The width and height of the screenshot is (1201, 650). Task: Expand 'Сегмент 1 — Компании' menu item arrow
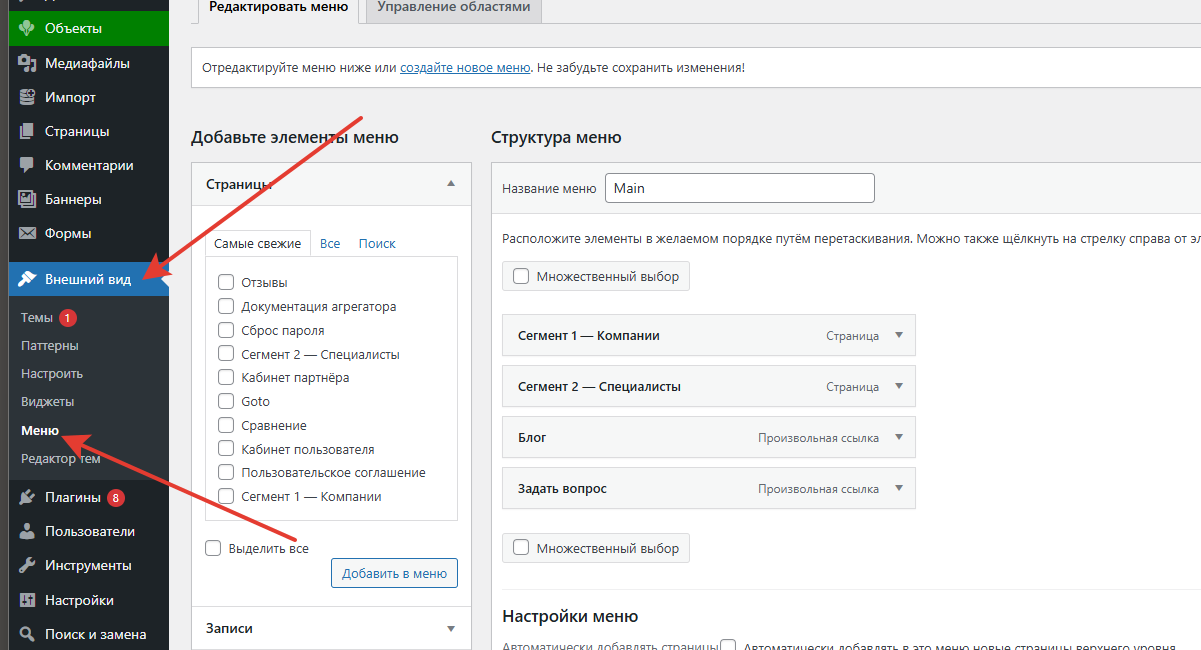[x=898, y=336]
